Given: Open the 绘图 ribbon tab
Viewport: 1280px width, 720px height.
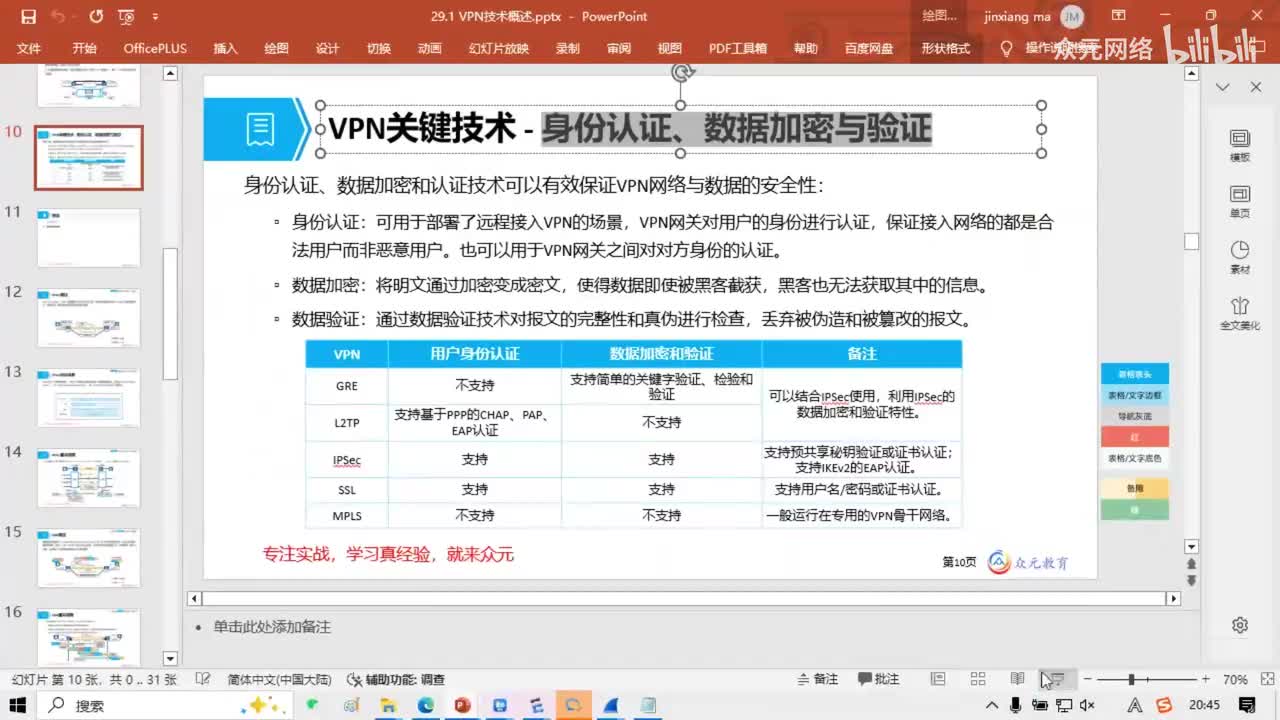Looking at the screenshot, I should point(276,48).
